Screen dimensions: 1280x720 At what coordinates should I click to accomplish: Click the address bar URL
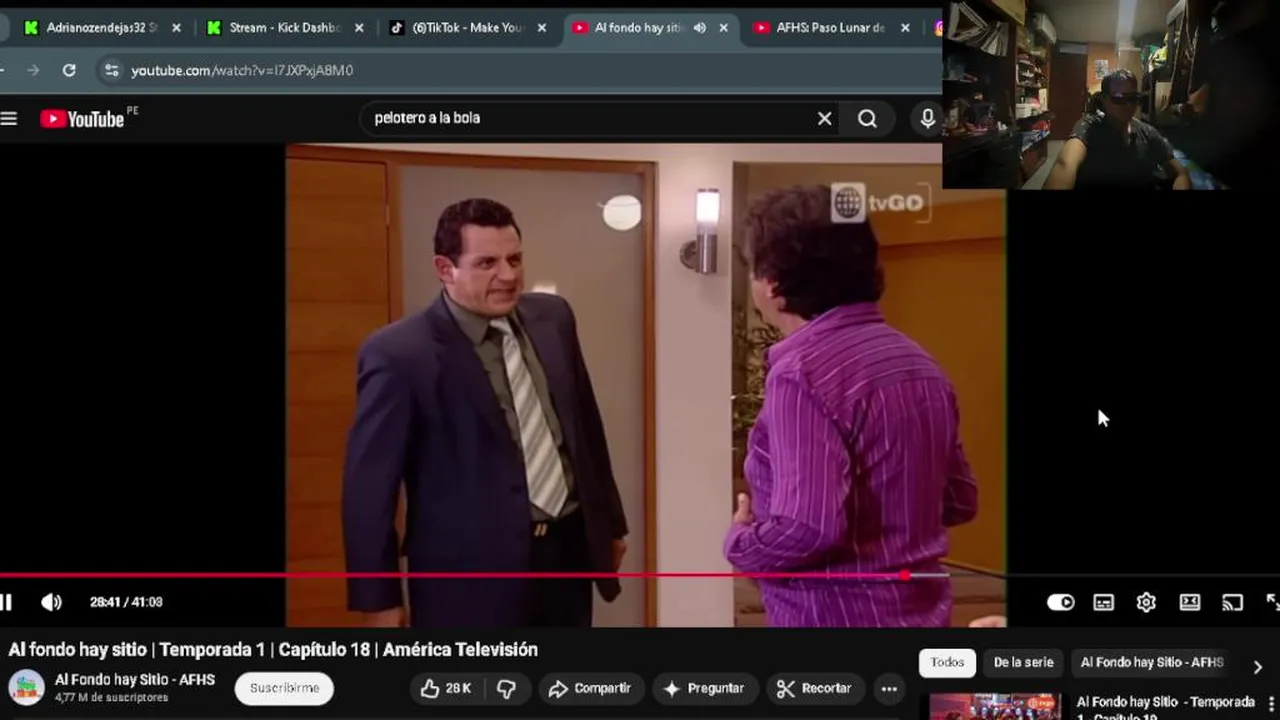[x=242, y=70]
